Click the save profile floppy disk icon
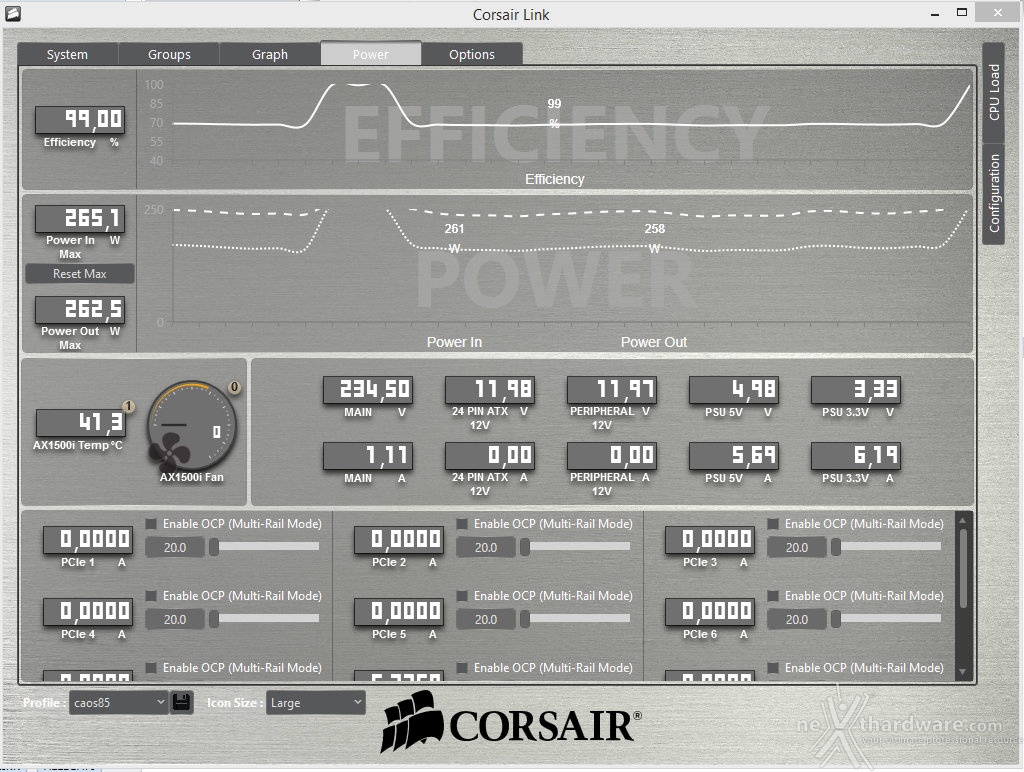The image size is (1024, 772). tap(182, 703)
